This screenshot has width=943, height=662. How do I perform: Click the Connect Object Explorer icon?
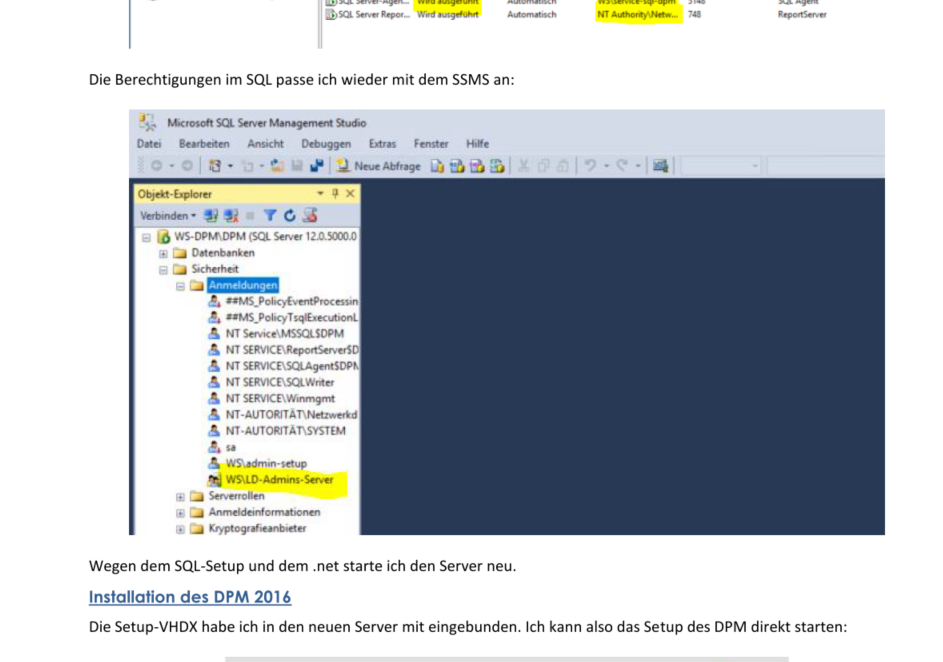[x=210, y=215]
